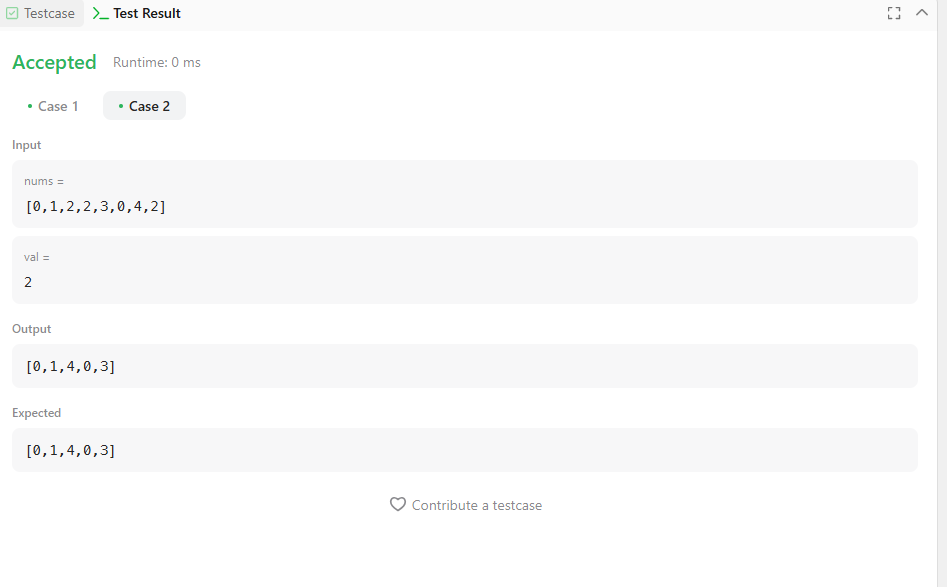The height and width of the screenshot is (587, 947).
Task: Click the green dot next to Case 1
Action: pyautogui.click(x=30, y=106)
